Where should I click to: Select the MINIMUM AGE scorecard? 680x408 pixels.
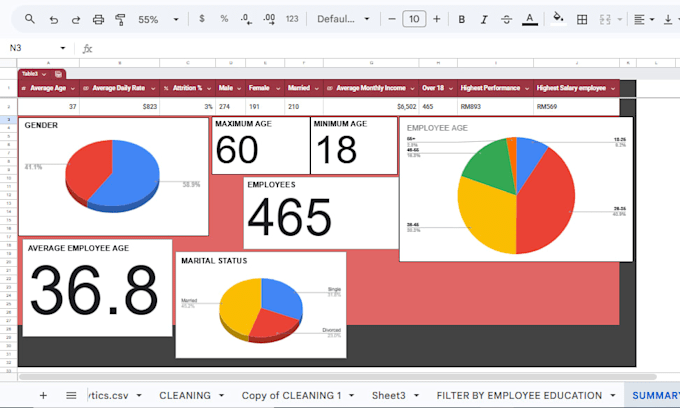click(x=354, y=146)
